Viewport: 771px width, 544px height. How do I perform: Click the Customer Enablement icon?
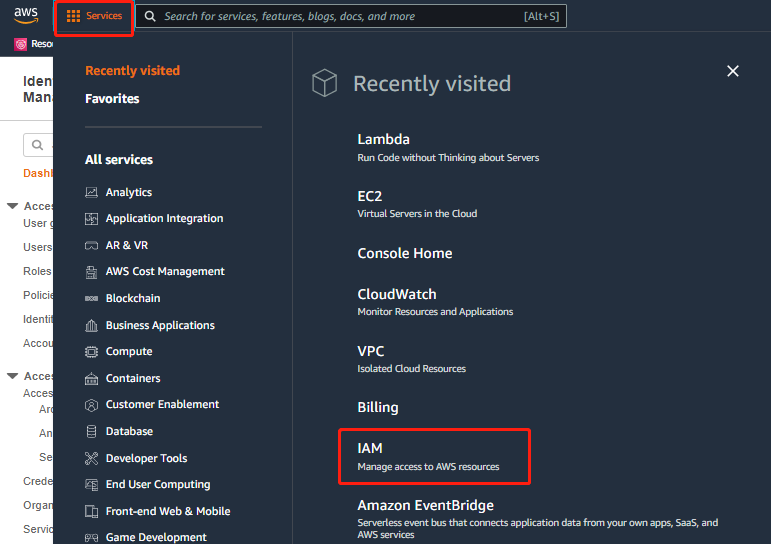click(92, 405)
